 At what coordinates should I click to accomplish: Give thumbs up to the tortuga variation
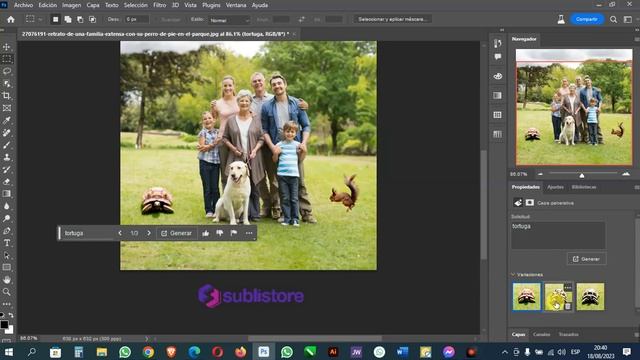(x=205, y=233)
